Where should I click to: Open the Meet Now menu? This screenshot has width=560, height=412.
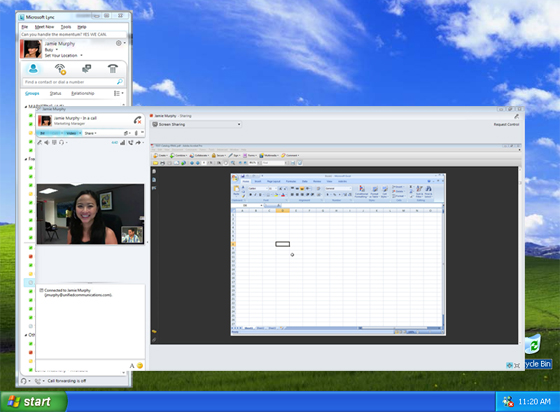click(x=44, y=27)
